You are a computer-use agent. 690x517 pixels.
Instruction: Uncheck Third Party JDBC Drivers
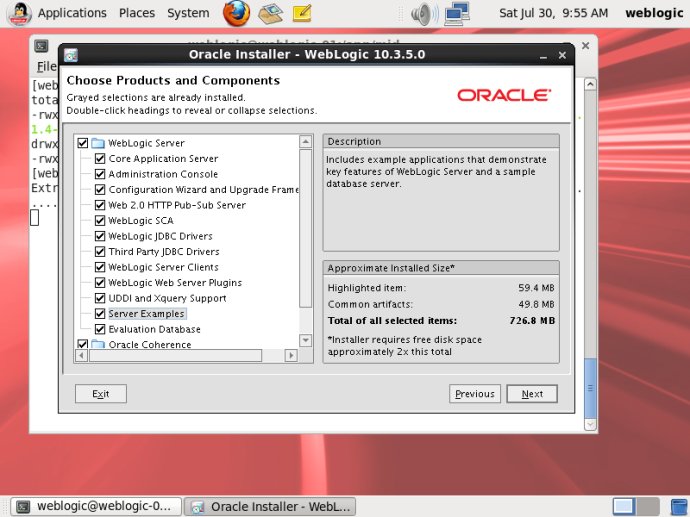[100, 251]
